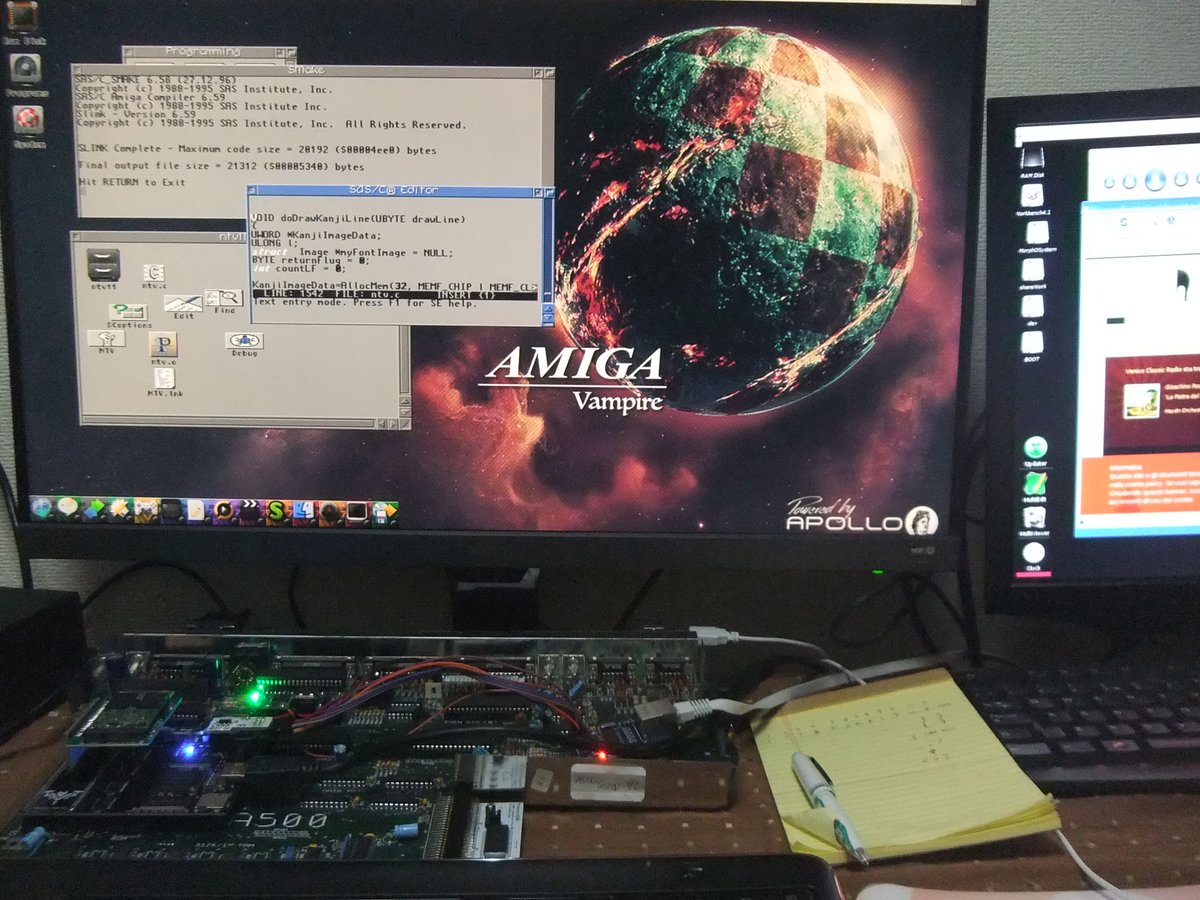Click the SAS/C Editor window title bar
This screenshot has height=900, width=1200.
(x=400, y=190)
